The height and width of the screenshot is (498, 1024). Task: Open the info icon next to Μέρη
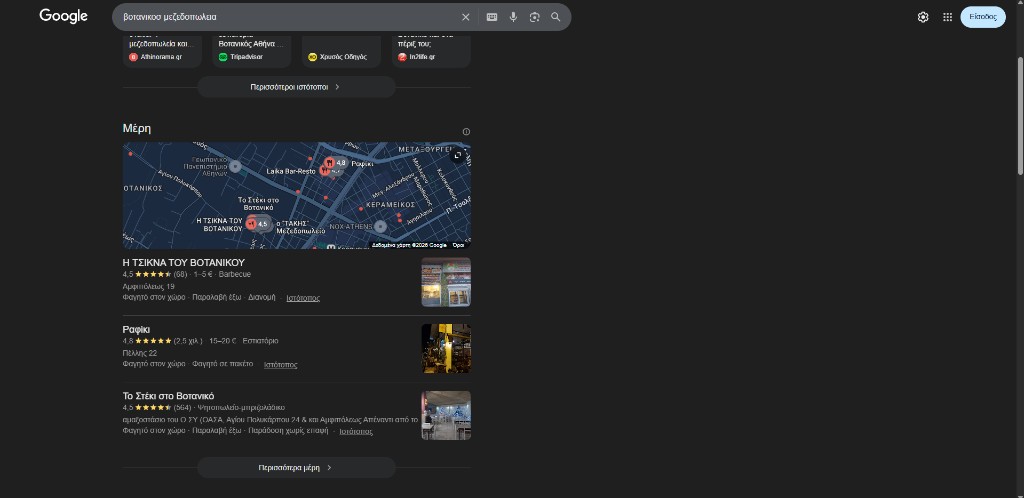466,132
